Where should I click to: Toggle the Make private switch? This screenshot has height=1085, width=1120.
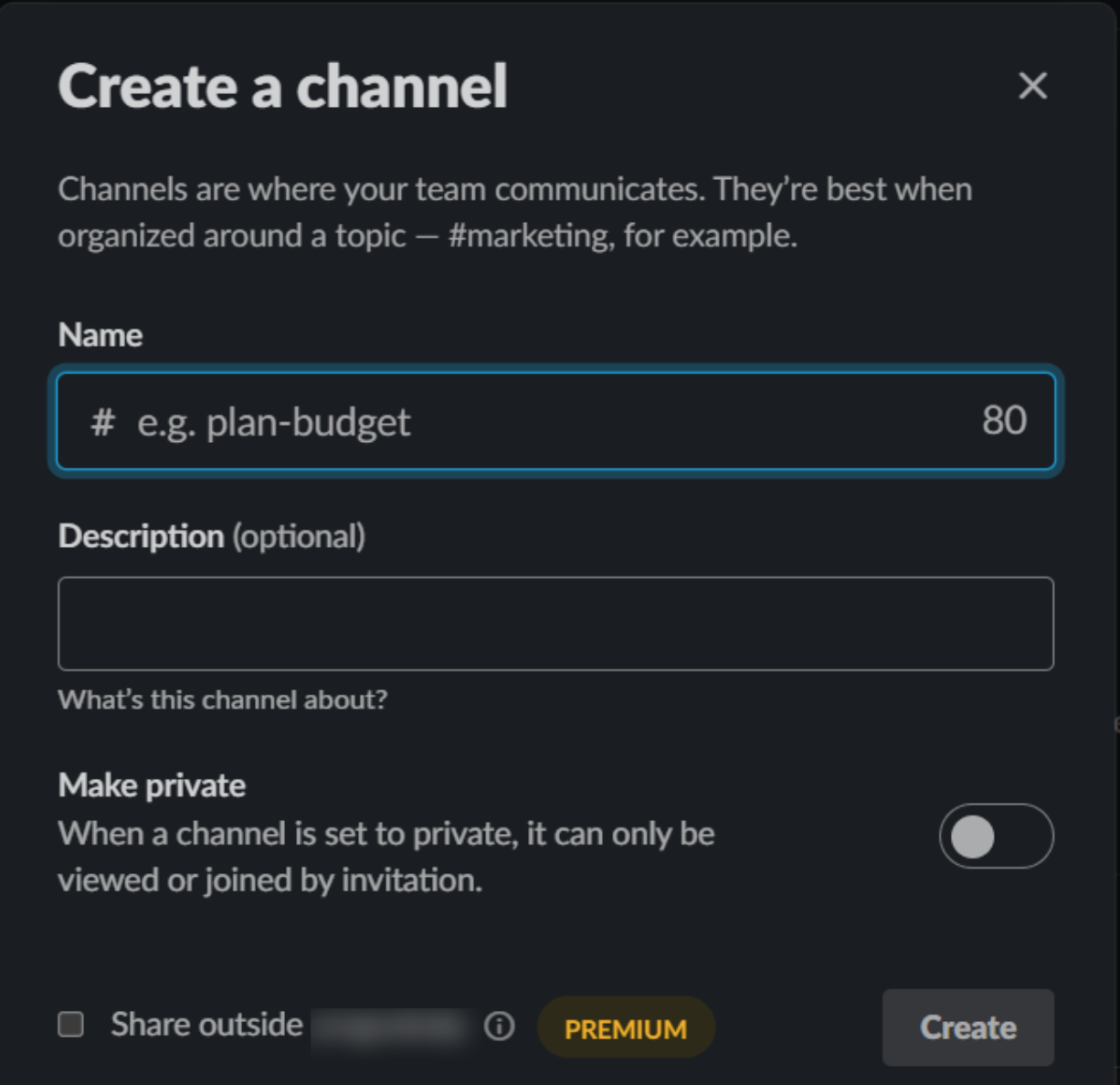pos(996,836)
